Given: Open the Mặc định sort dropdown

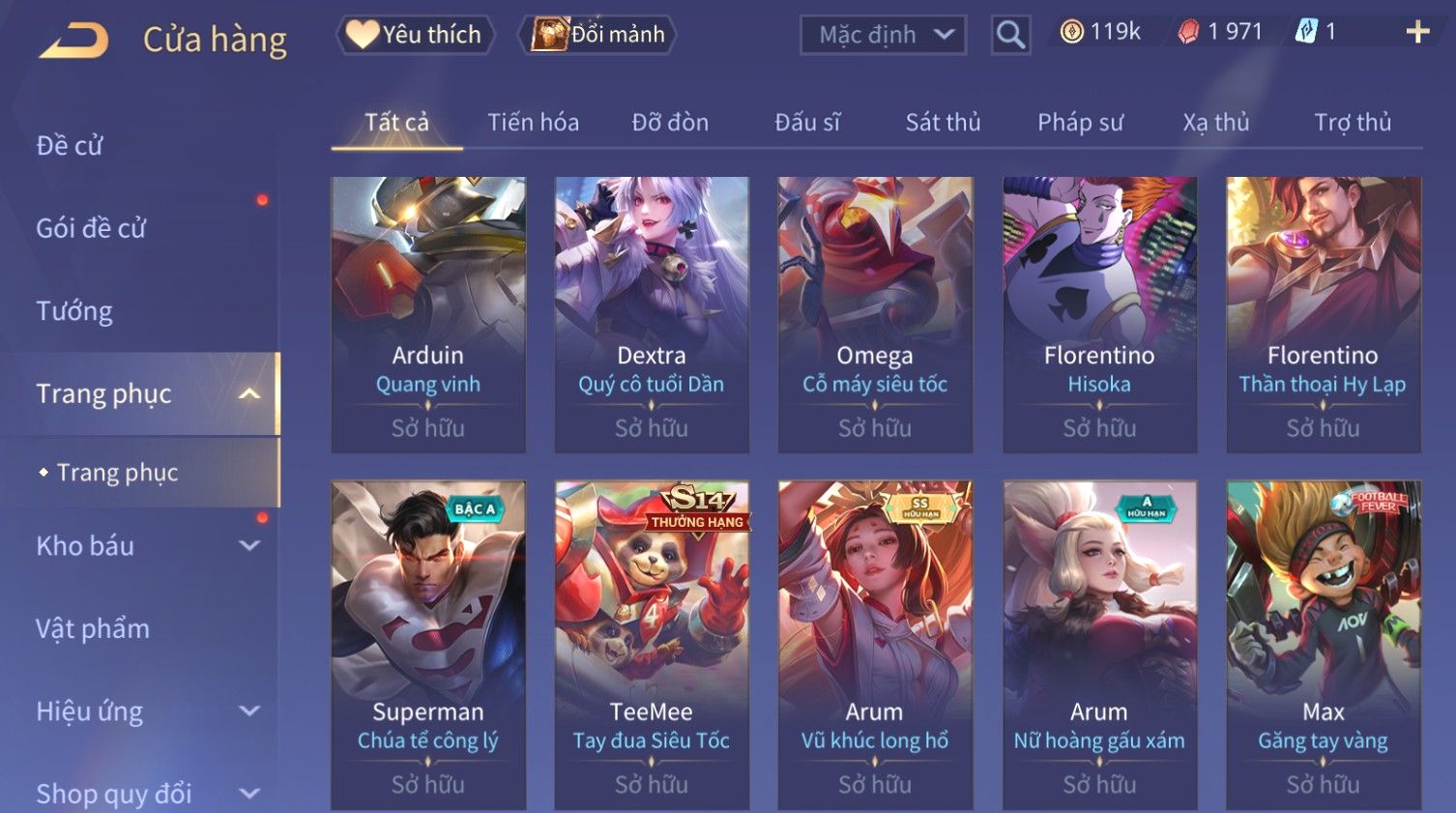Looking at the screenshot, I should [883, 35].
